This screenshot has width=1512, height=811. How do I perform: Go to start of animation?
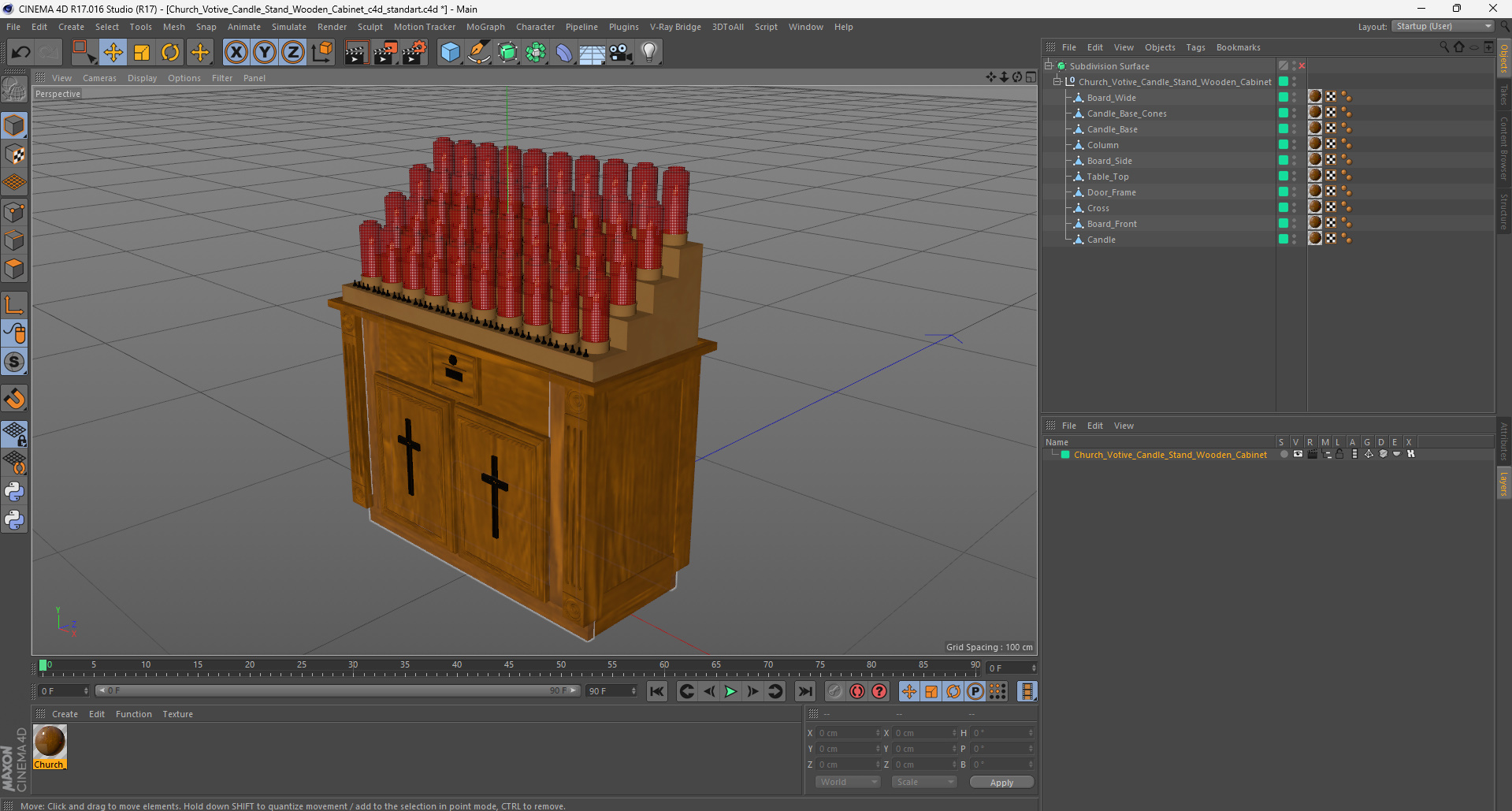pos(656,691)
